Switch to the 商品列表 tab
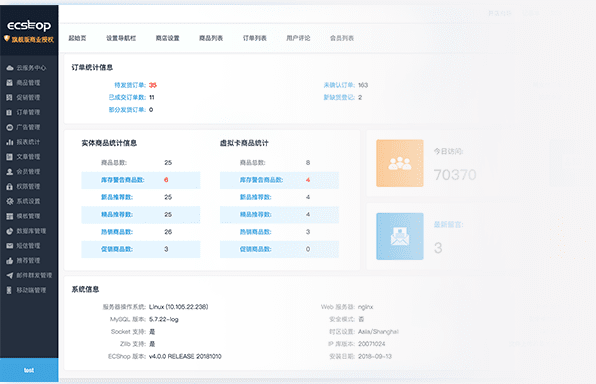The width and height of the screenshot is (596, 384). point(211,38)
